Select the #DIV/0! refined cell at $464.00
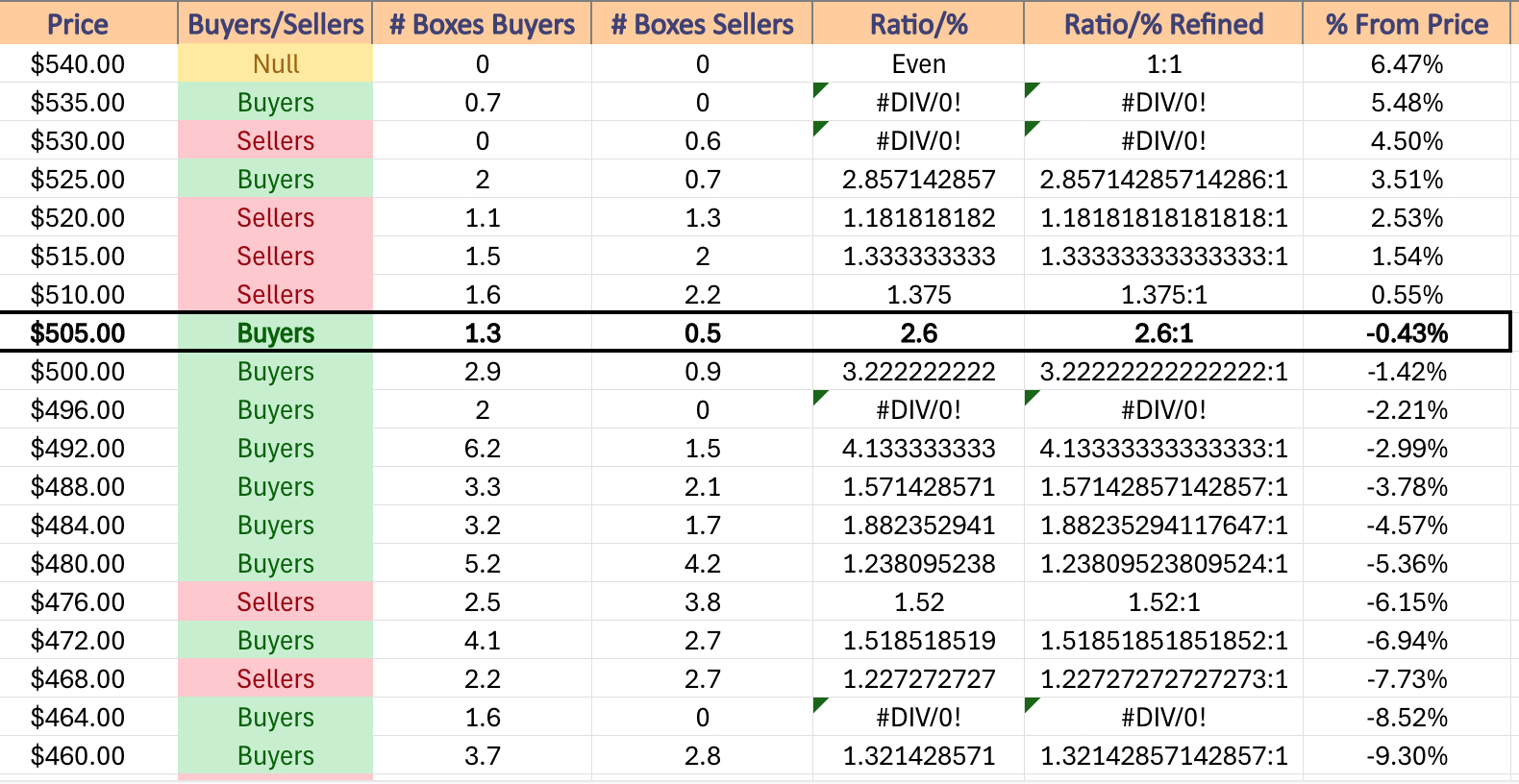Image resolution: width=1519 pixels, height=784 pixels. [x=1163, y=717]
